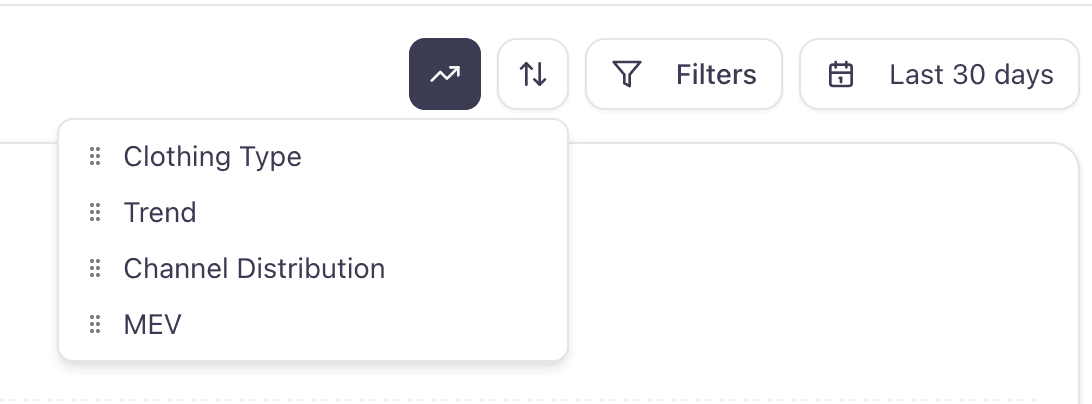Pick the Channel Distribution option

pos(254,268)
